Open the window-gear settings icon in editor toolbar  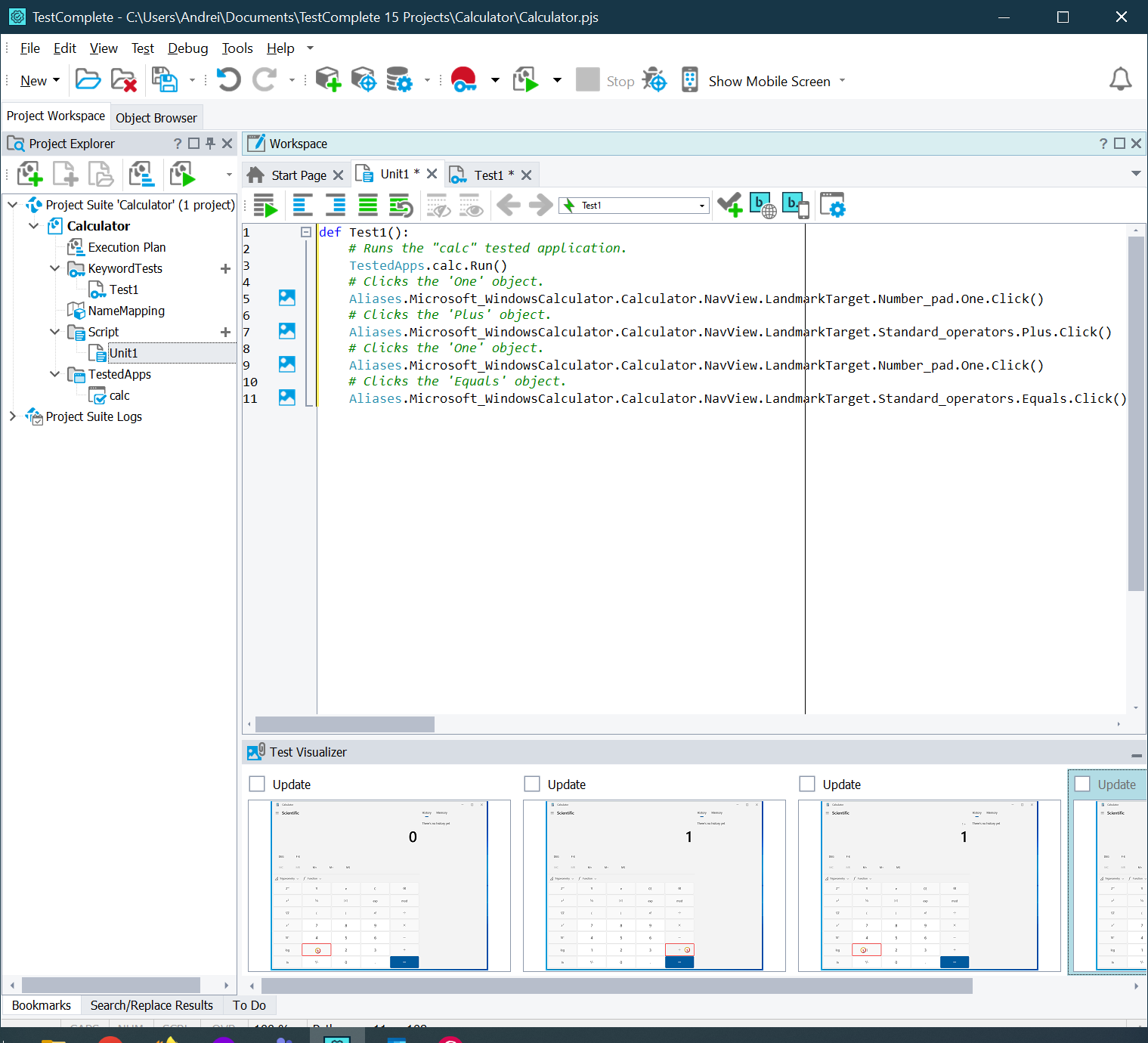pos(833,205)
